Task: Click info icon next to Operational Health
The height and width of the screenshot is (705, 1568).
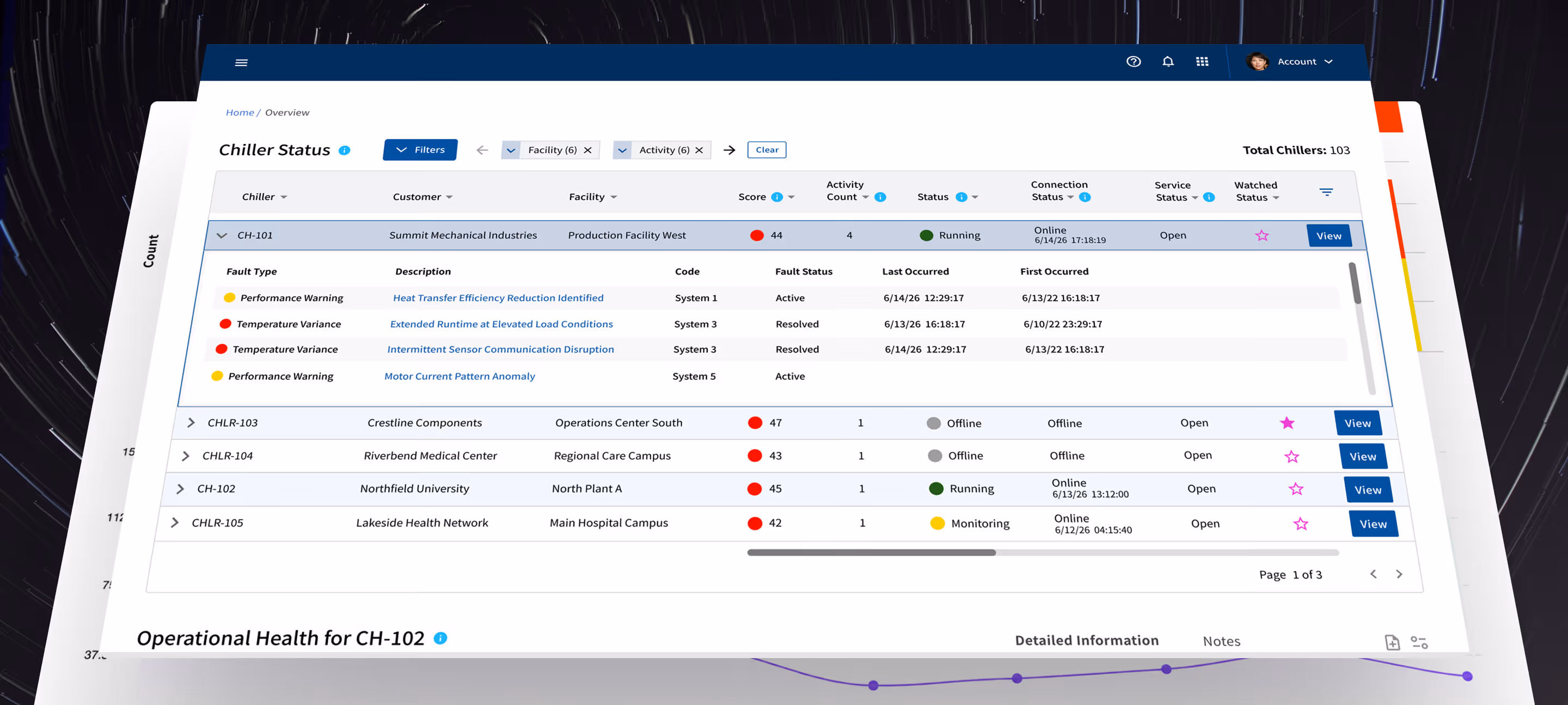Action: pyautogui.click(x=440, y=638)
